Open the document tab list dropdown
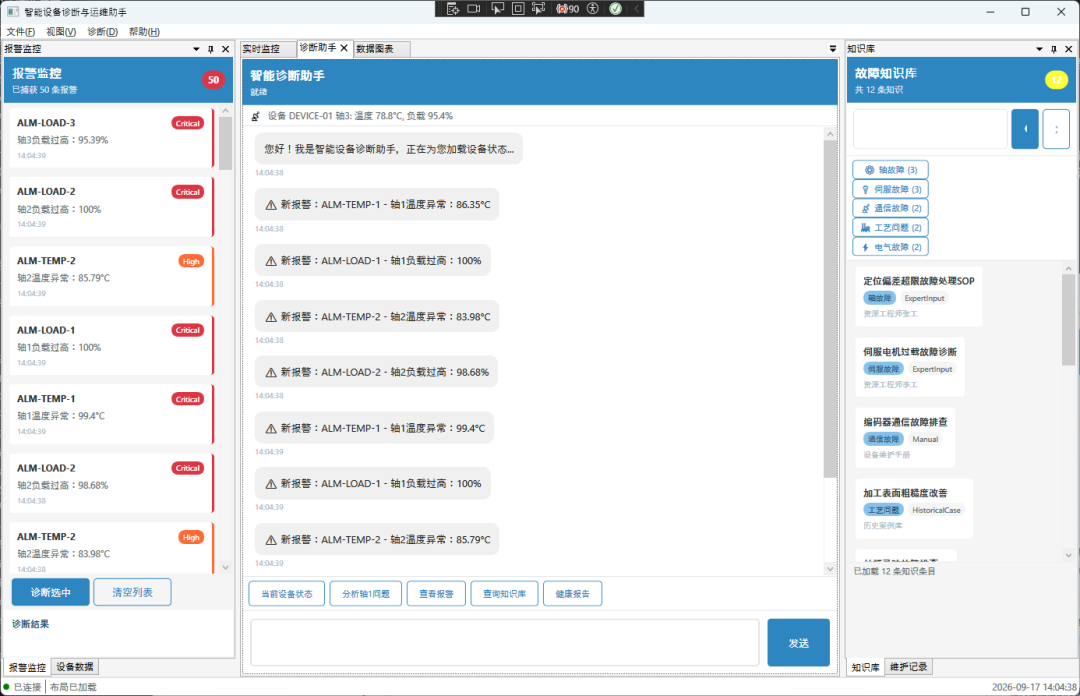Viewport: 1080px width, 696px height. tap(833, 49)
